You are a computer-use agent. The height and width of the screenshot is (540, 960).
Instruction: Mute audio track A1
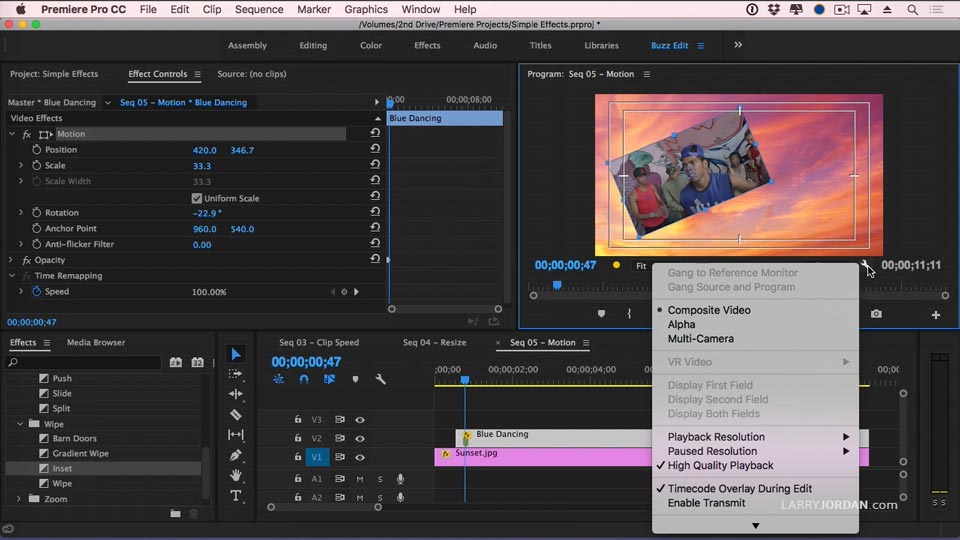[x=360, y=479]
